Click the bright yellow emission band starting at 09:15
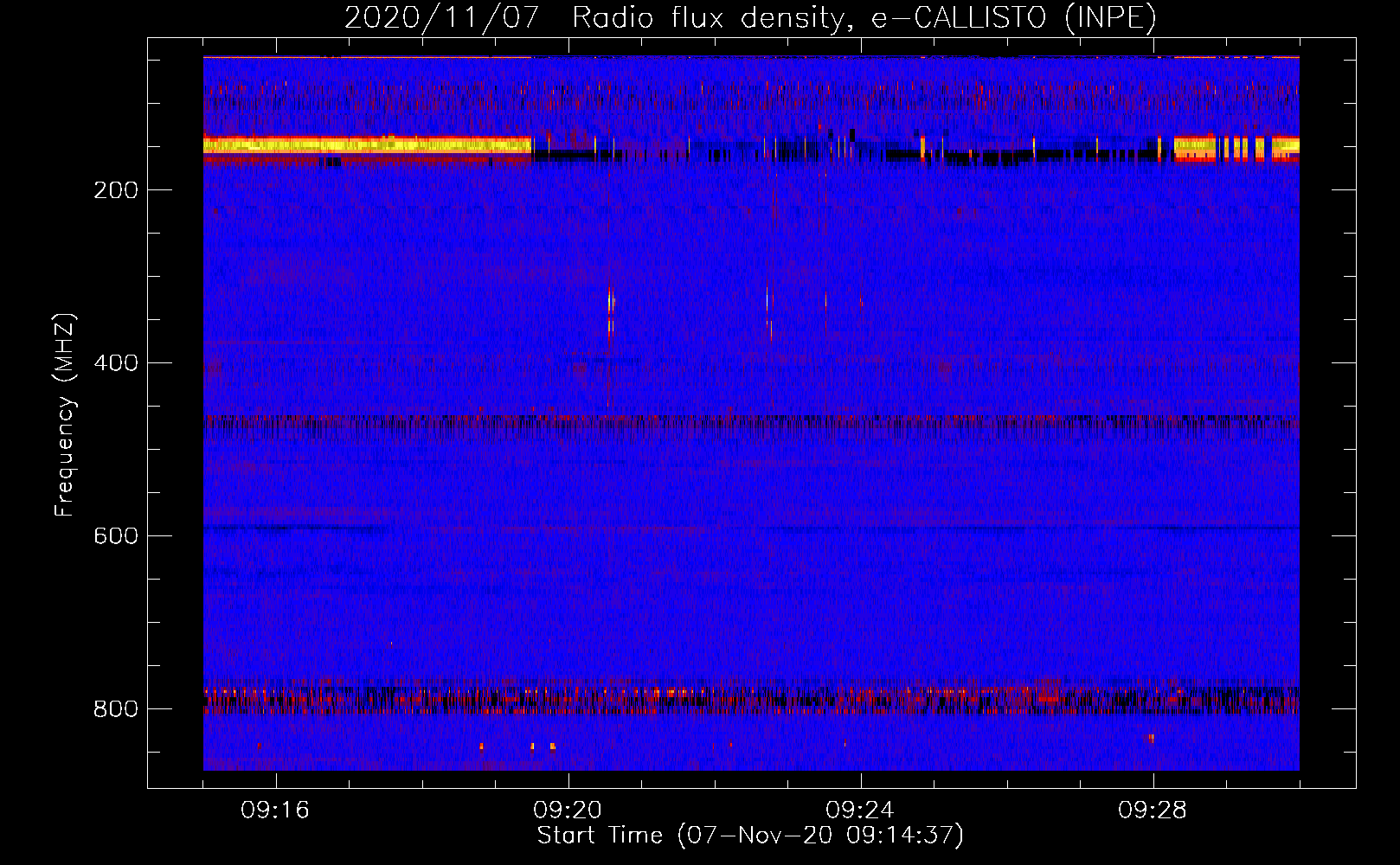 tap(367, 145)
